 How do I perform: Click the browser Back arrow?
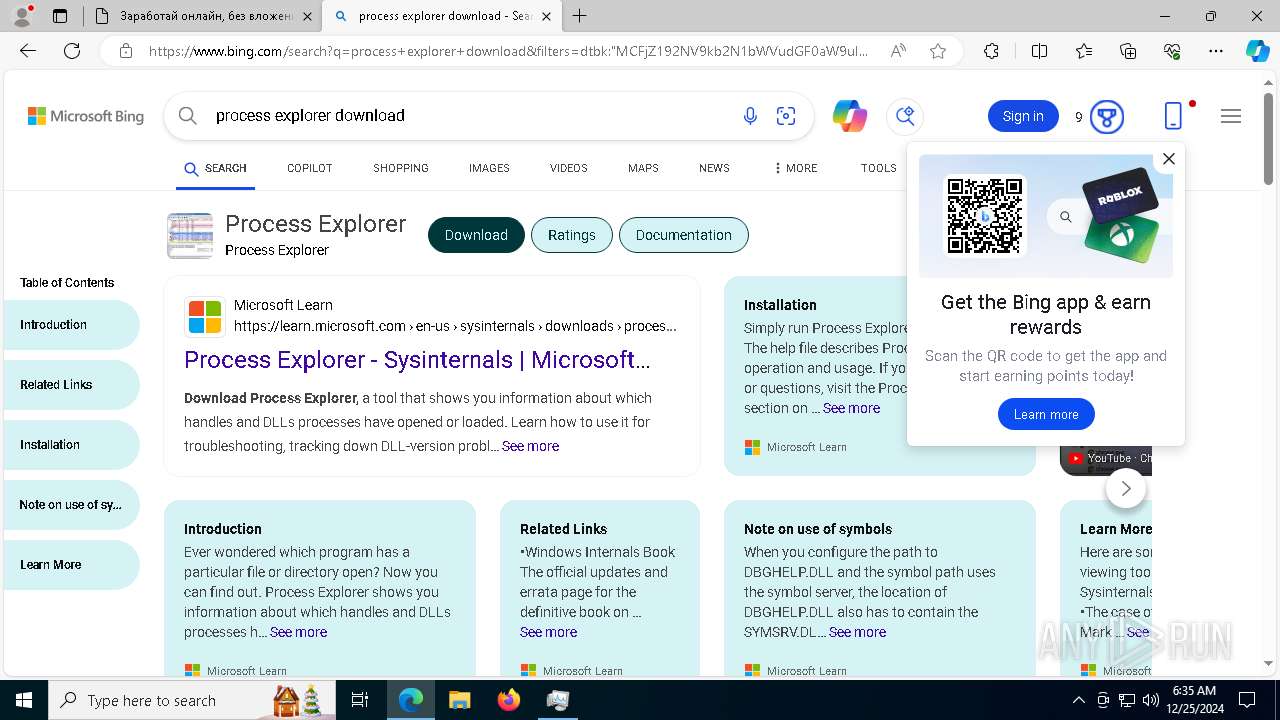[28, 51]
